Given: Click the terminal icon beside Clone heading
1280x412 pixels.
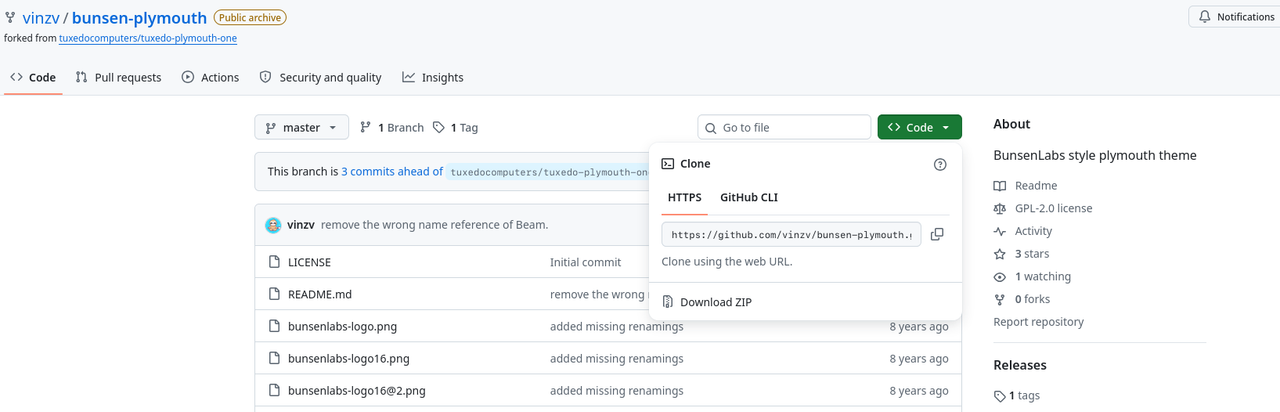Looking at the screenshot, I should coord(668,164).
